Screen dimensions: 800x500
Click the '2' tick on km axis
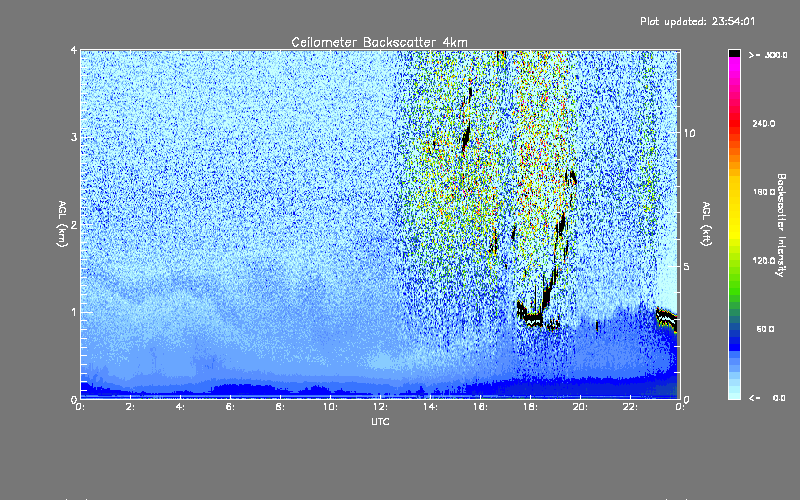(x=74, y=224)
